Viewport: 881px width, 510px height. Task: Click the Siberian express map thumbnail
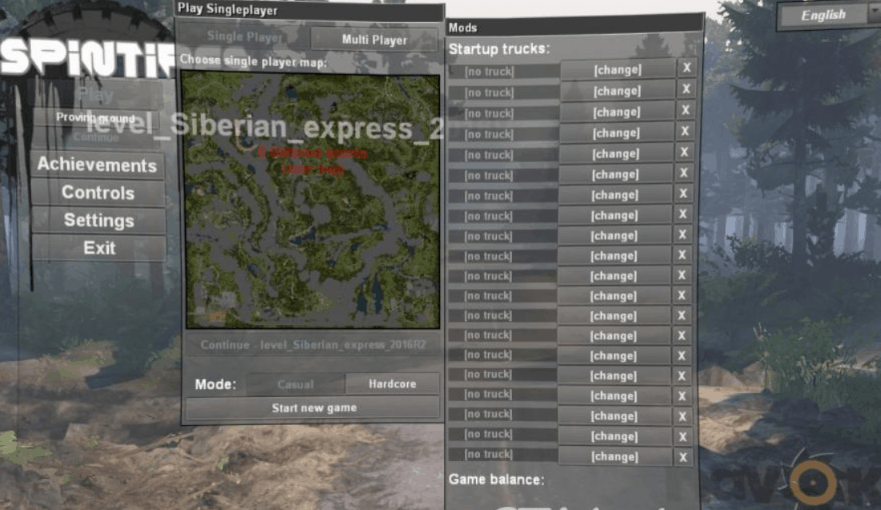coord(311,200)
